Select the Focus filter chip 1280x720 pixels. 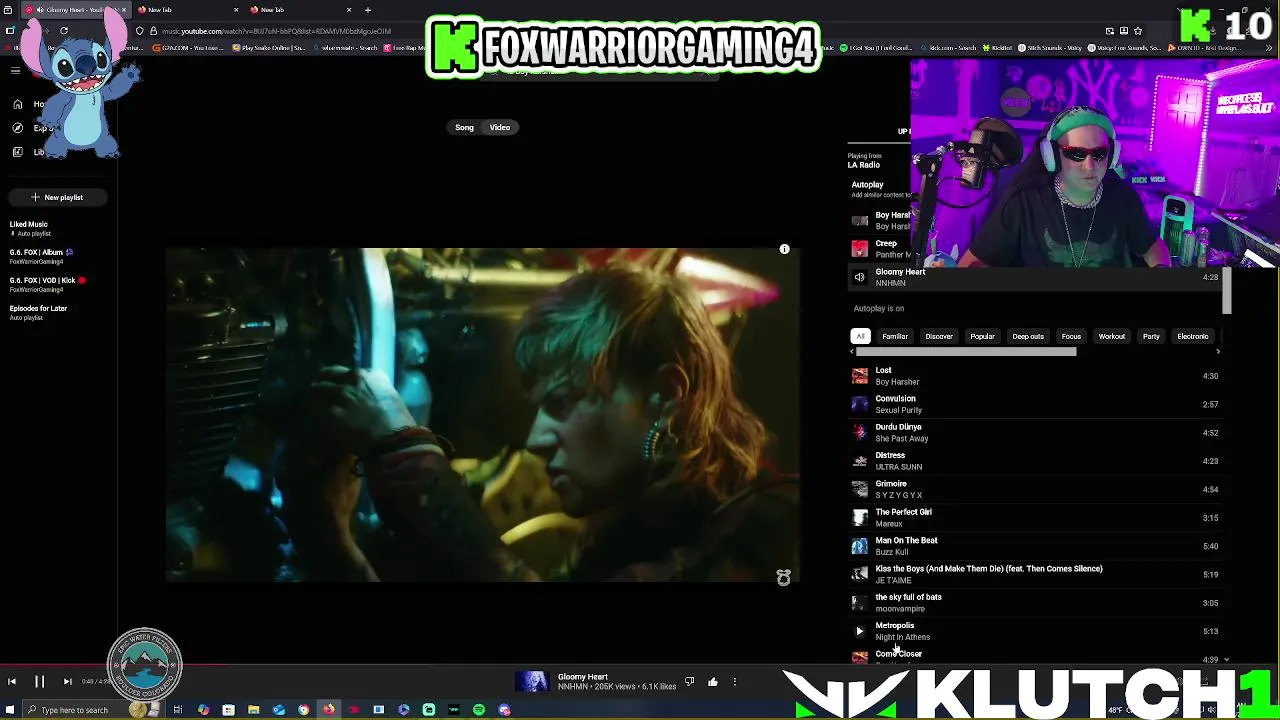pyautogui.click(x=1071, y=336)
